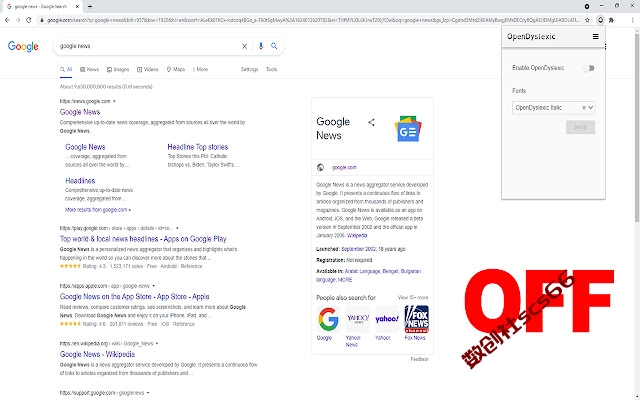Open the Bengali language link
This screenshot has width=640, height=400.
(391, 271)
